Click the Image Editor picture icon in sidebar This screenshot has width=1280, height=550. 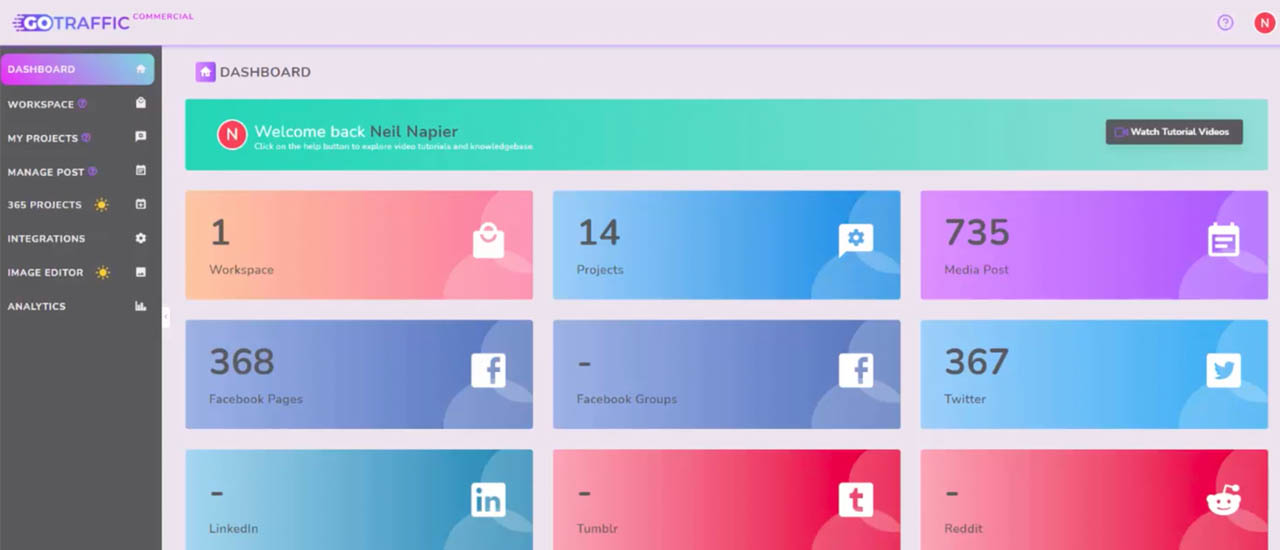coord(141,272)
